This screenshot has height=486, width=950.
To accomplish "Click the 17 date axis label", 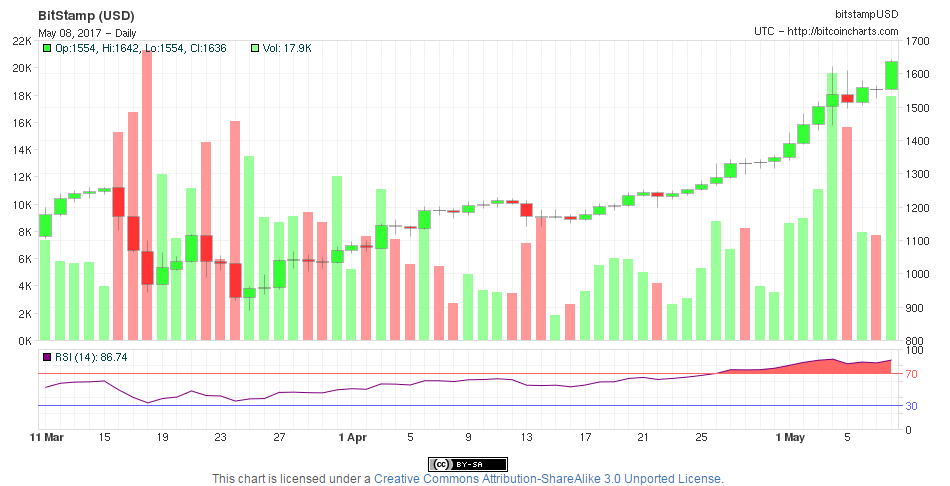I will (x=585, y=438).
